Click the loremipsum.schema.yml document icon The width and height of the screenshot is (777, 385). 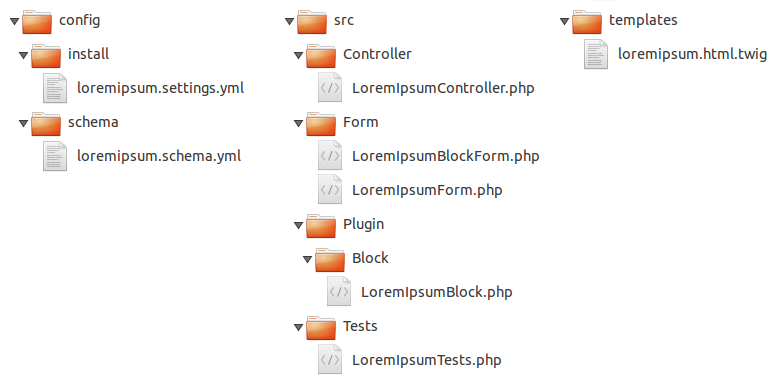click(x=55, y=156)
